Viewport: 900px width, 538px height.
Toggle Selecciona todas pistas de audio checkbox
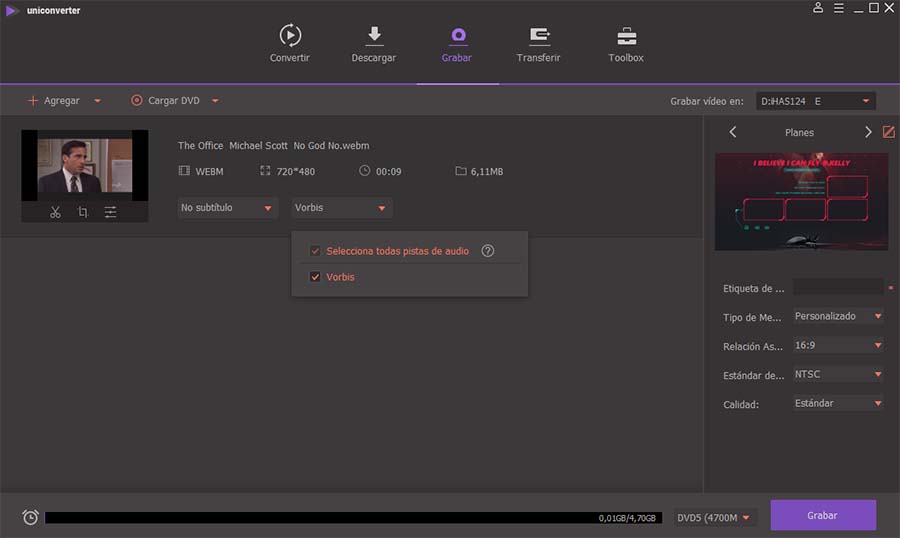pos(315,251)
